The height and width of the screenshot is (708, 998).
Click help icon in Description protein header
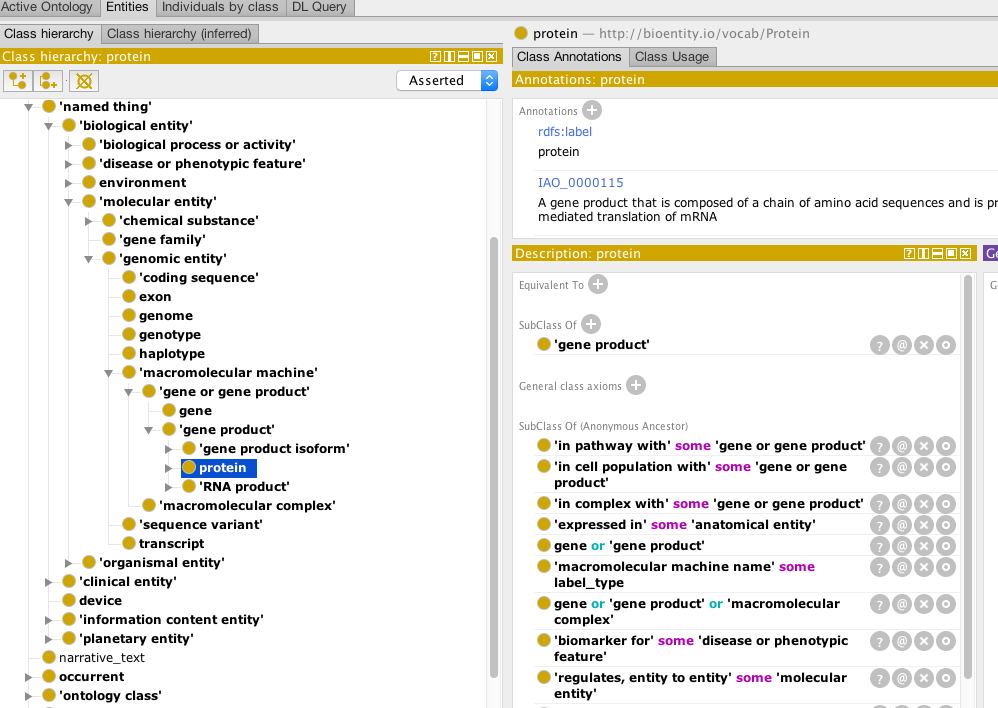point(910,253)
